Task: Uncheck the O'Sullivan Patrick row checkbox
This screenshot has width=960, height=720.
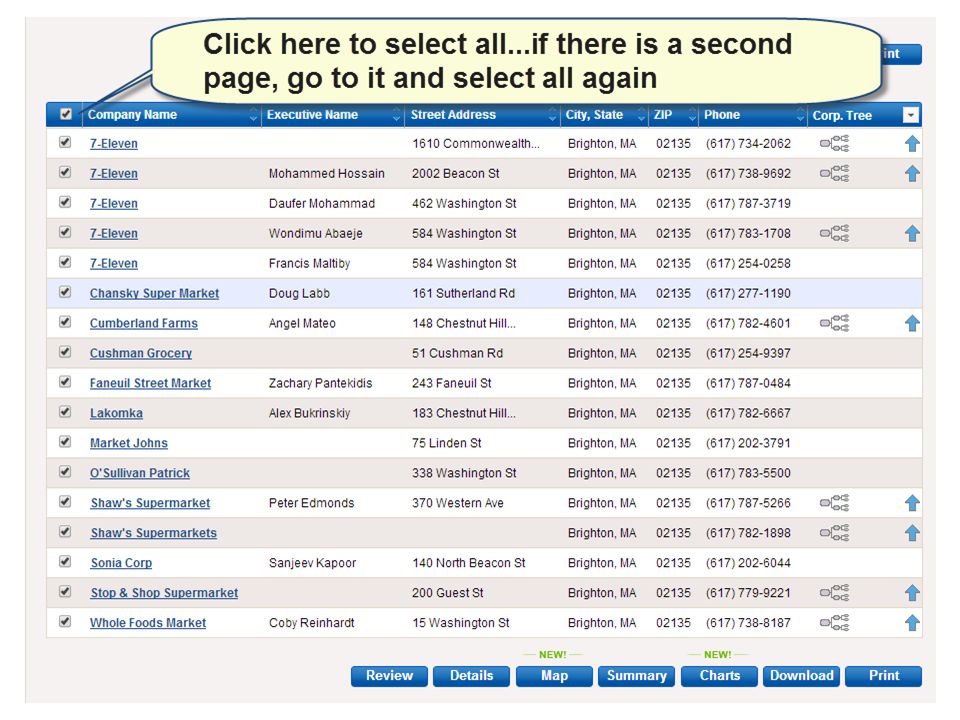Action: point(65,472)
